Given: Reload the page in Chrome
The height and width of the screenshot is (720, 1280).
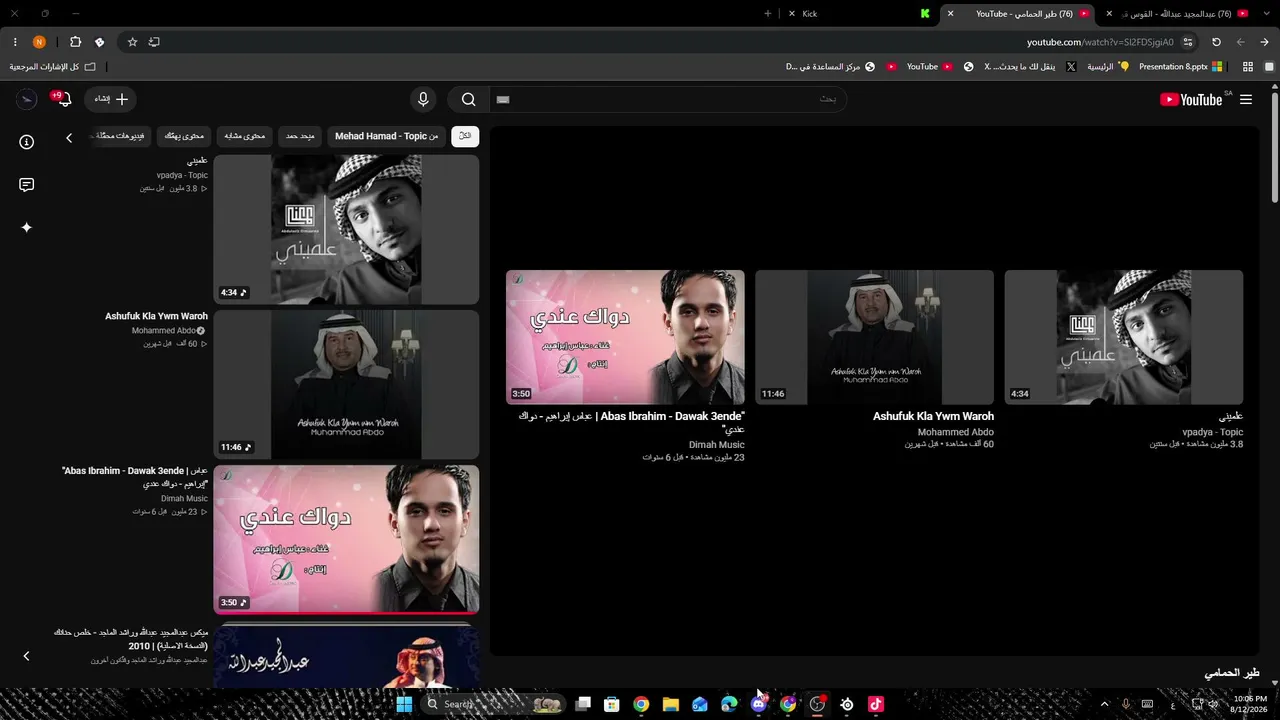Looking at the screenshot, I should tap(1216, 42).
